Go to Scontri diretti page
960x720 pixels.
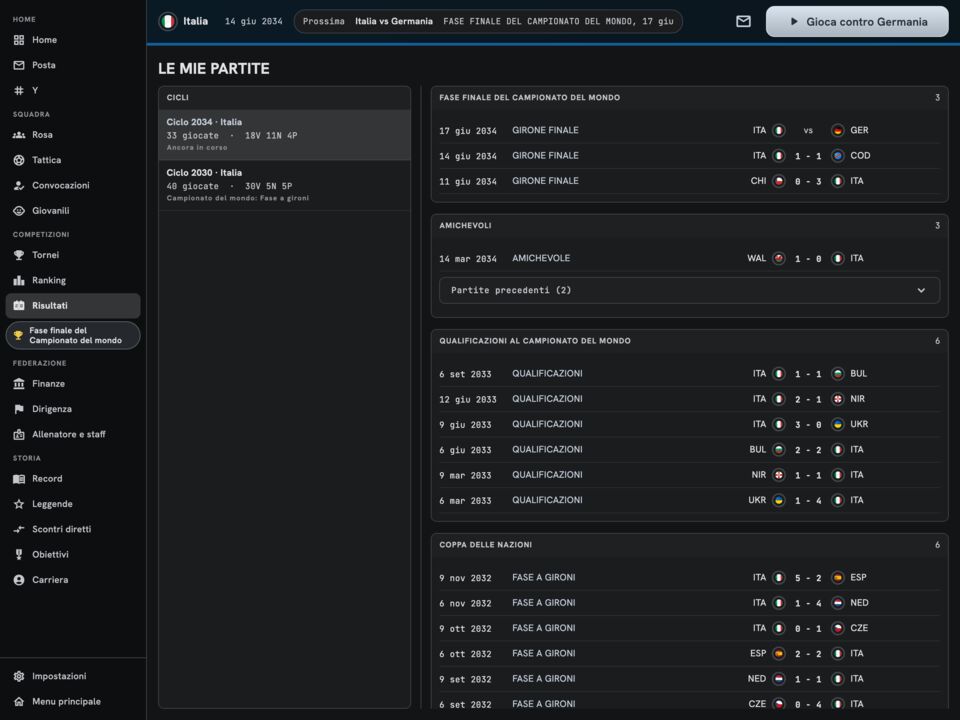pos(73,529)
